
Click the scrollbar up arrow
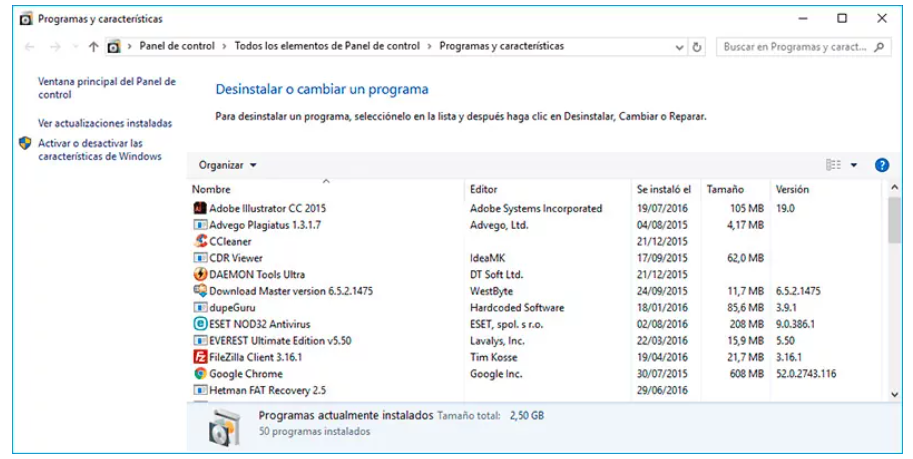(894, 188)
